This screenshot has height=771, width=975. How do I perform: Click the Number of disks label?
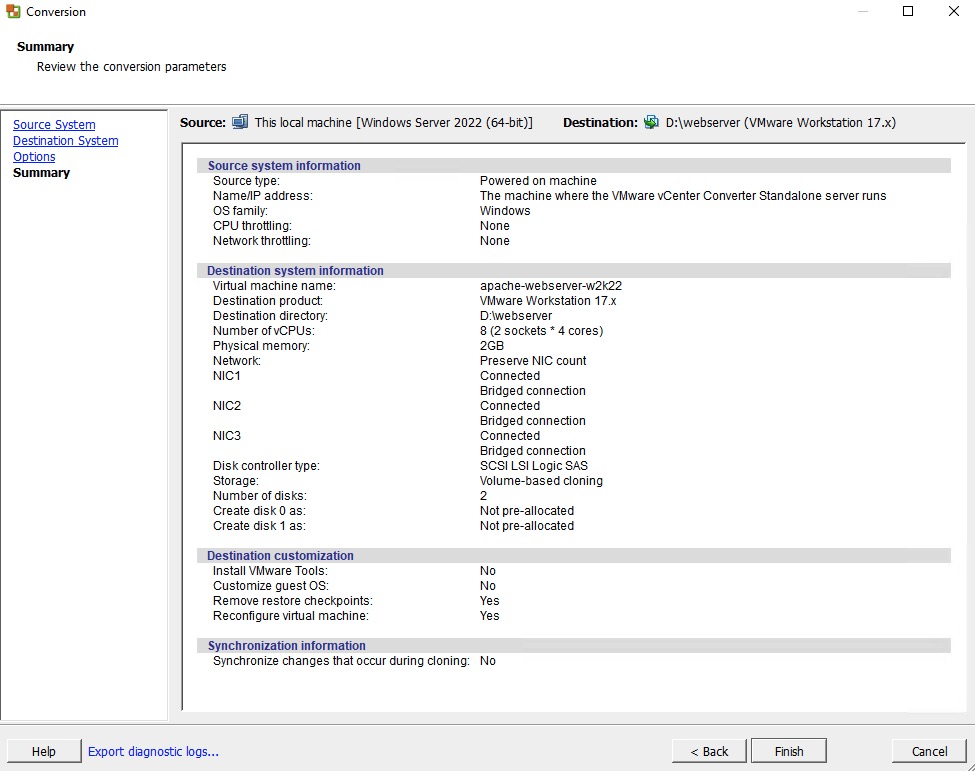[x=259, y=496]
